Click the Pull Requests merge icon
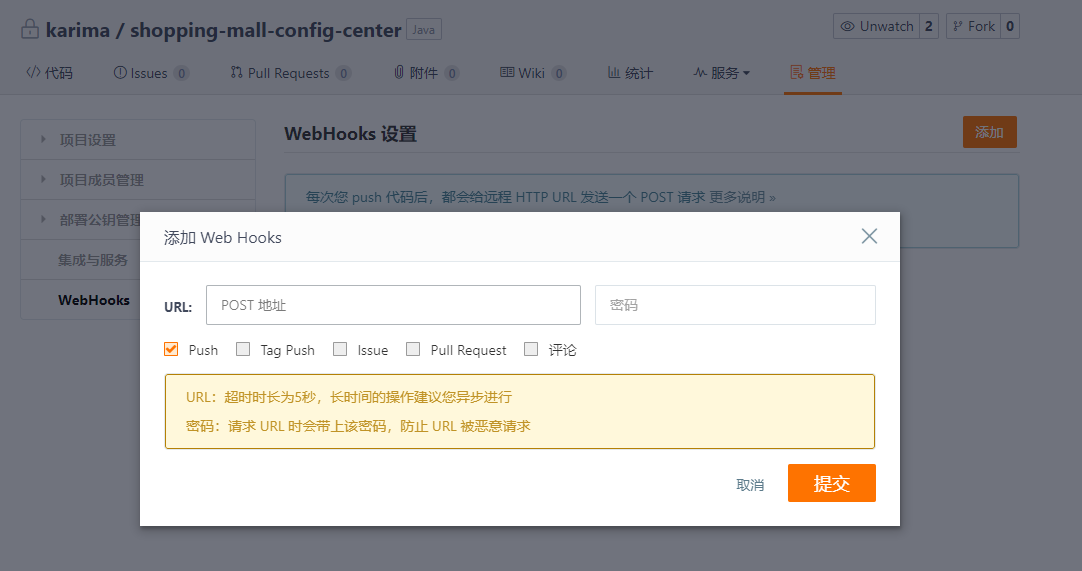This screenshot has height=571, width=1082. 237,72
